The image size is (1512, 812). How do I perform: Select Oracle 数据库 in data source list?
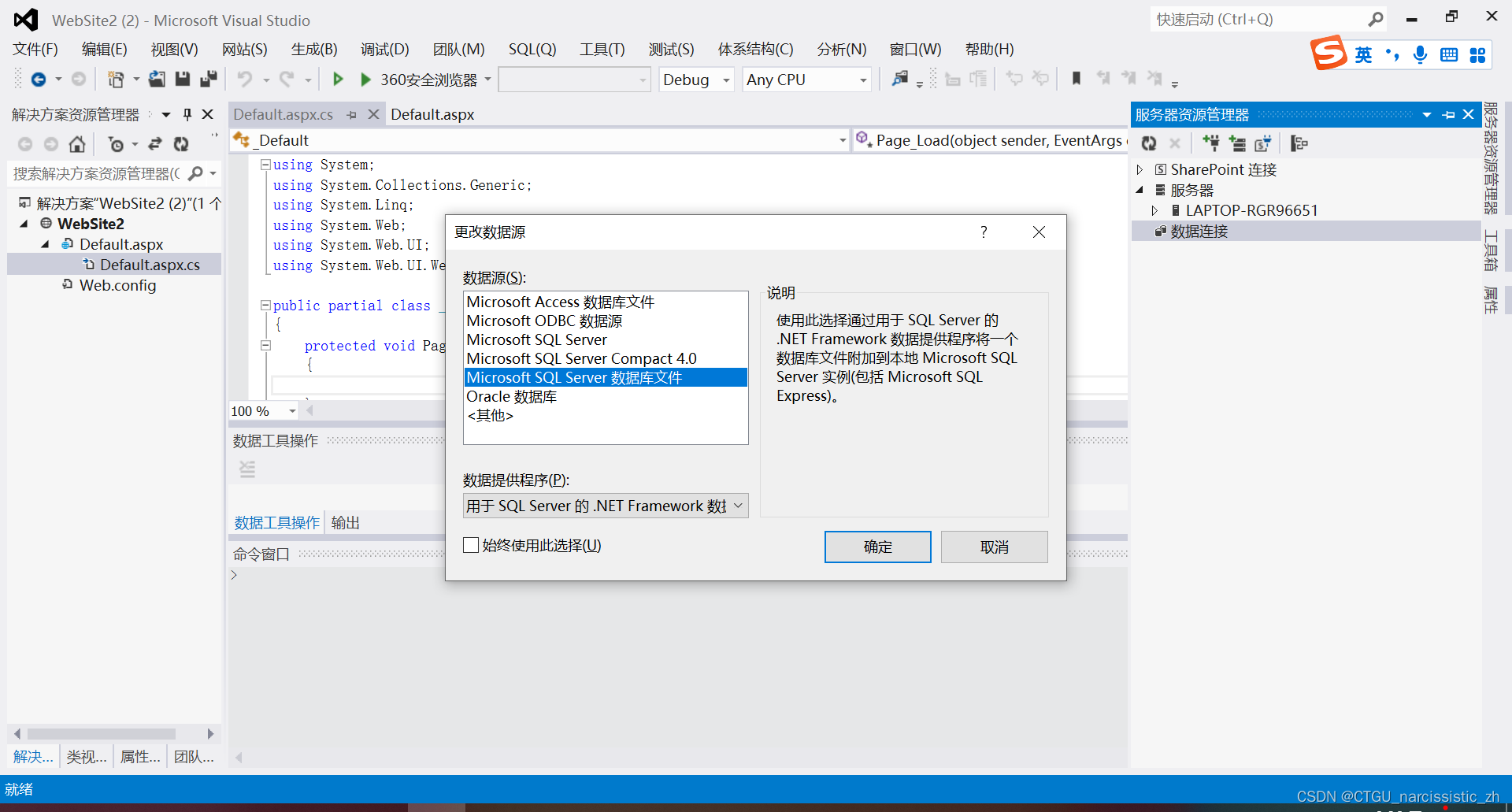tap(605, 396)
